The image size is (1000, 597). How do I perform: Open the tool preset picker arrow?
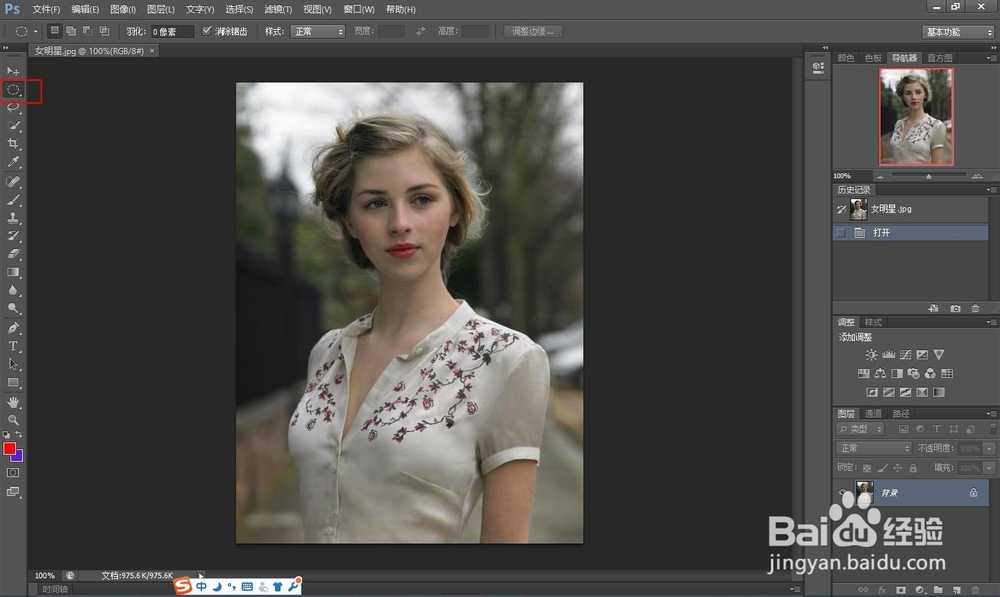36,31
